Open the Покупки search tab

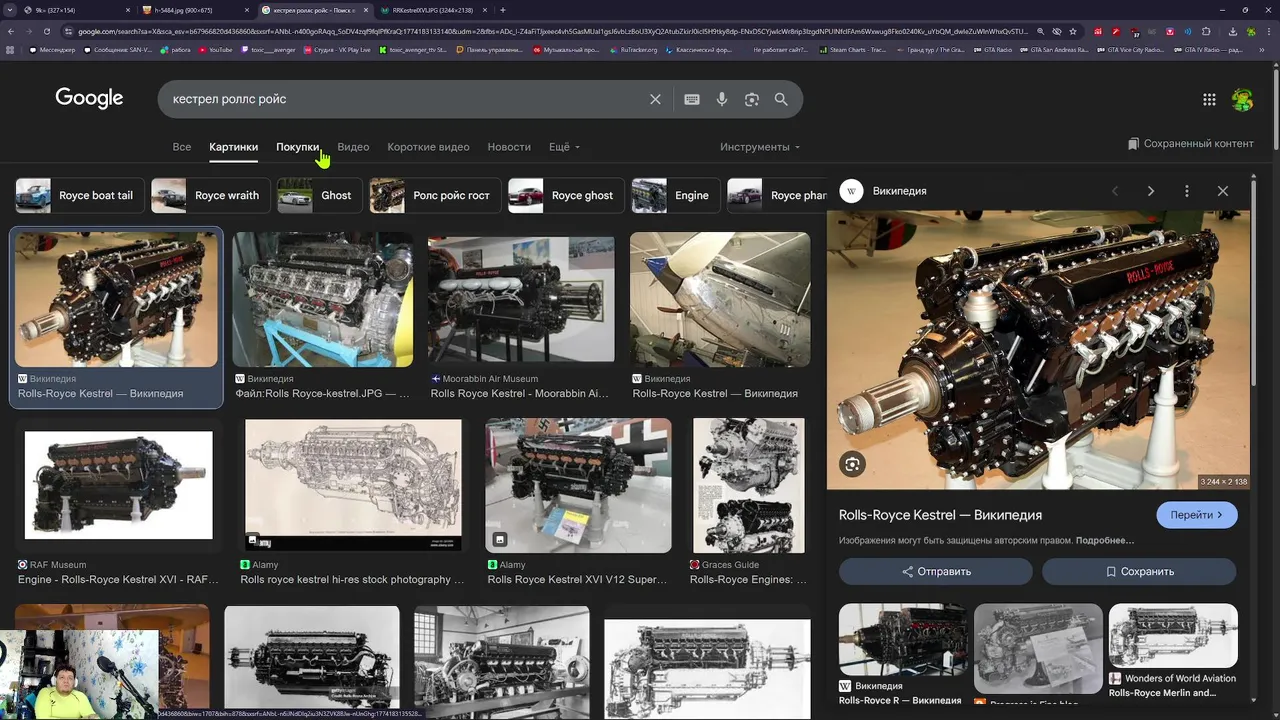(298, 147)
